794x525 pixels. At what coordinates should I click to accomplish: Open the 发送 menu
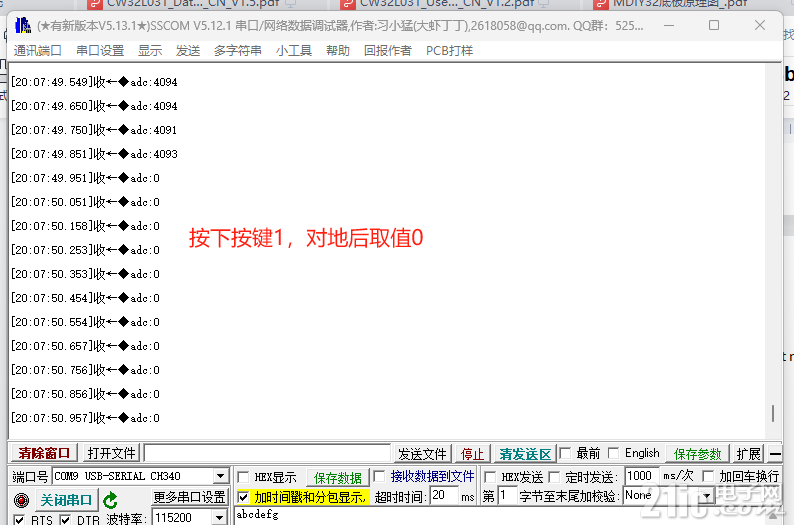click(188, 51)
